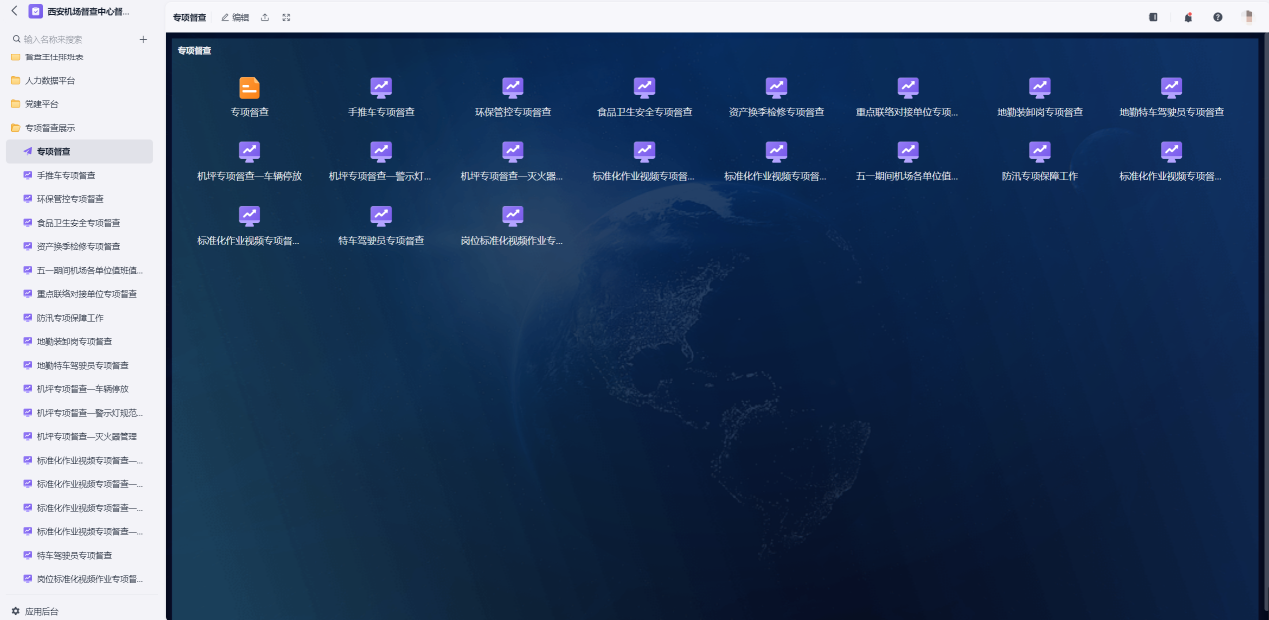1269x620 pixels.
Task: Open the 机坪专项督查—灭火器 tile in the grid
Action: pyautogui.click(x=513, y=161)
